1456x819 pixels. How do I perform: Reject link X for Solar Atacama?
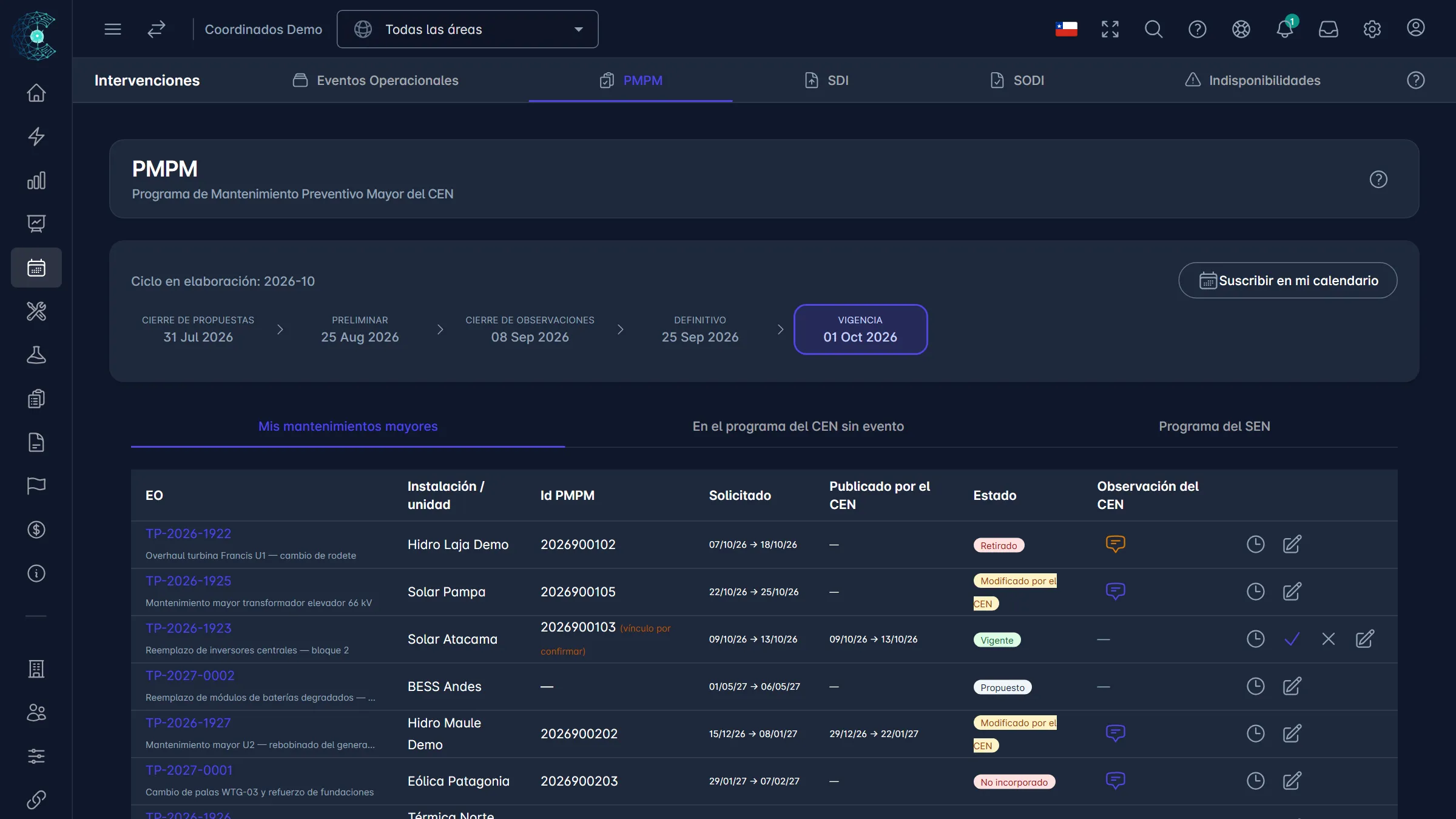(1328, 639)
